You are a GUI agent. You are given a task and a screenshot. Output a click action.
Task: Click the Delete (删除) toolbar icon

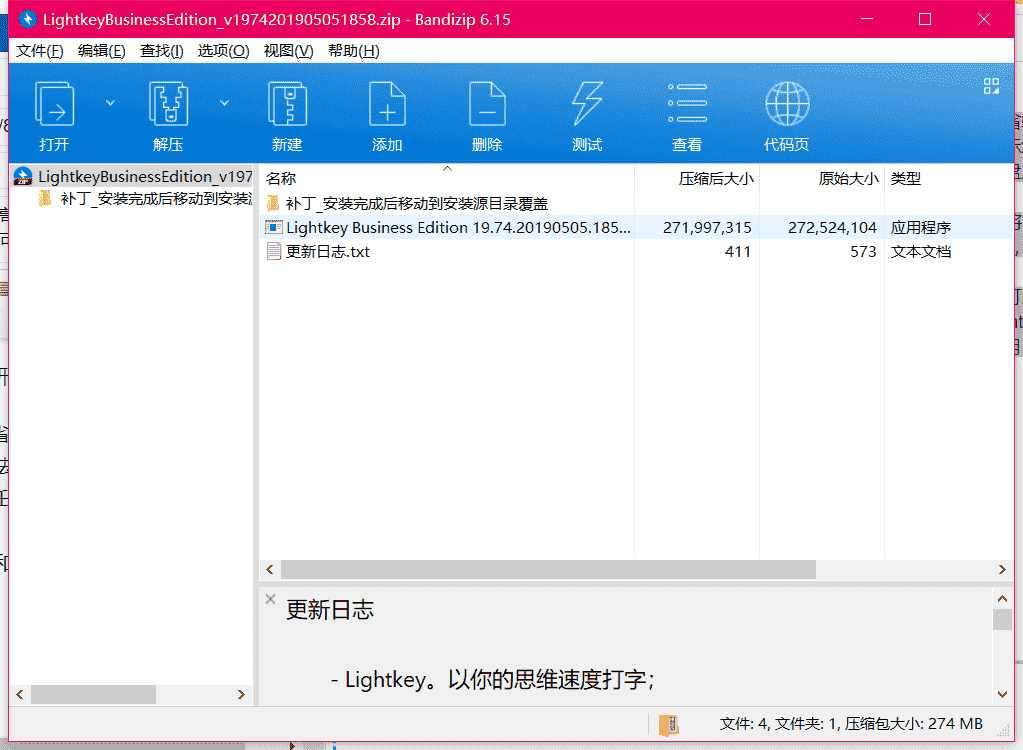487,104
